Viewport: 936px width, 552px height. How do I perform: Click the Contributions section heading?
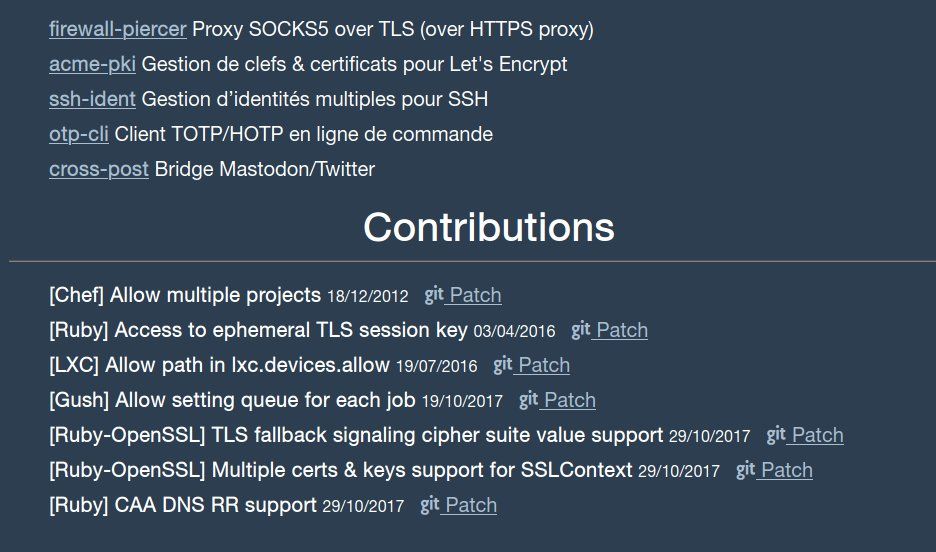click(x=489, y=227)
